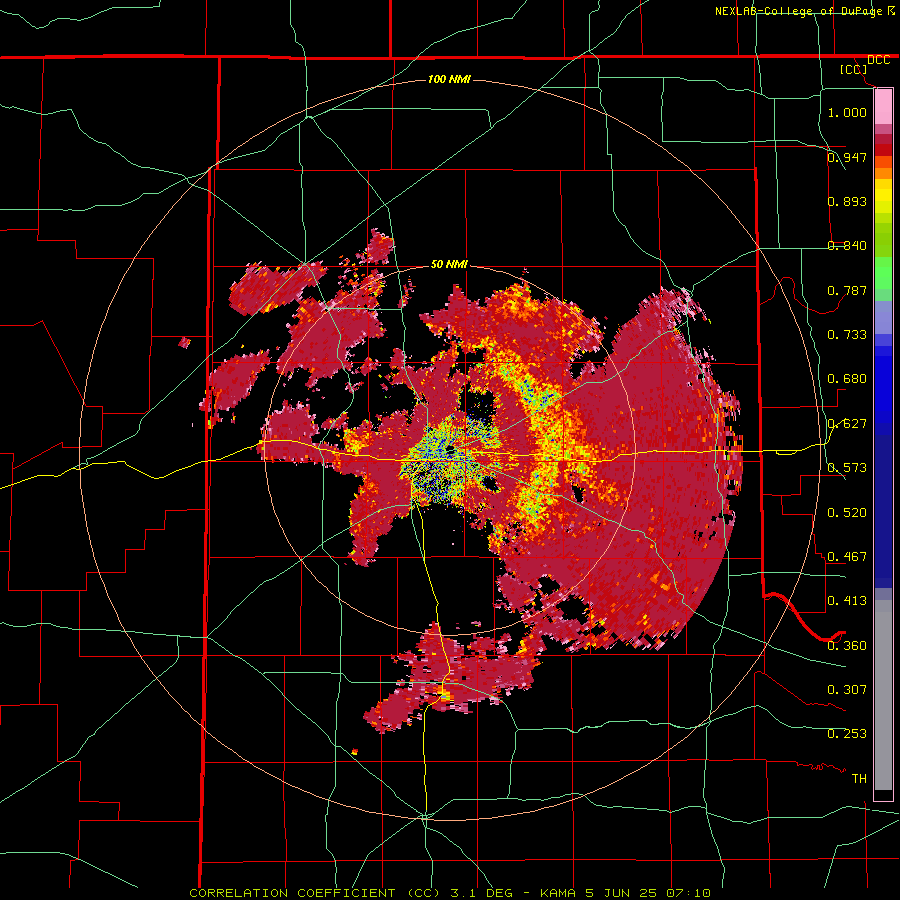Click the 0.573 scale value

pyautogui.click(x=847, y=468)
